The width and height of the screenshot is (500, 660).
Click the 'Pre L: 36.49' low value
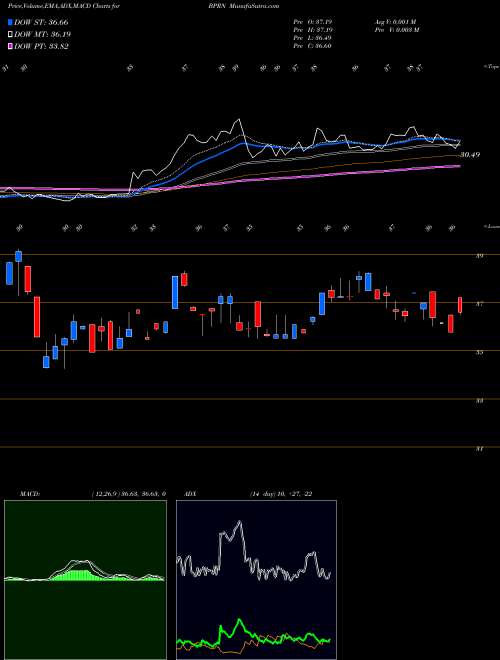[313, 38]
